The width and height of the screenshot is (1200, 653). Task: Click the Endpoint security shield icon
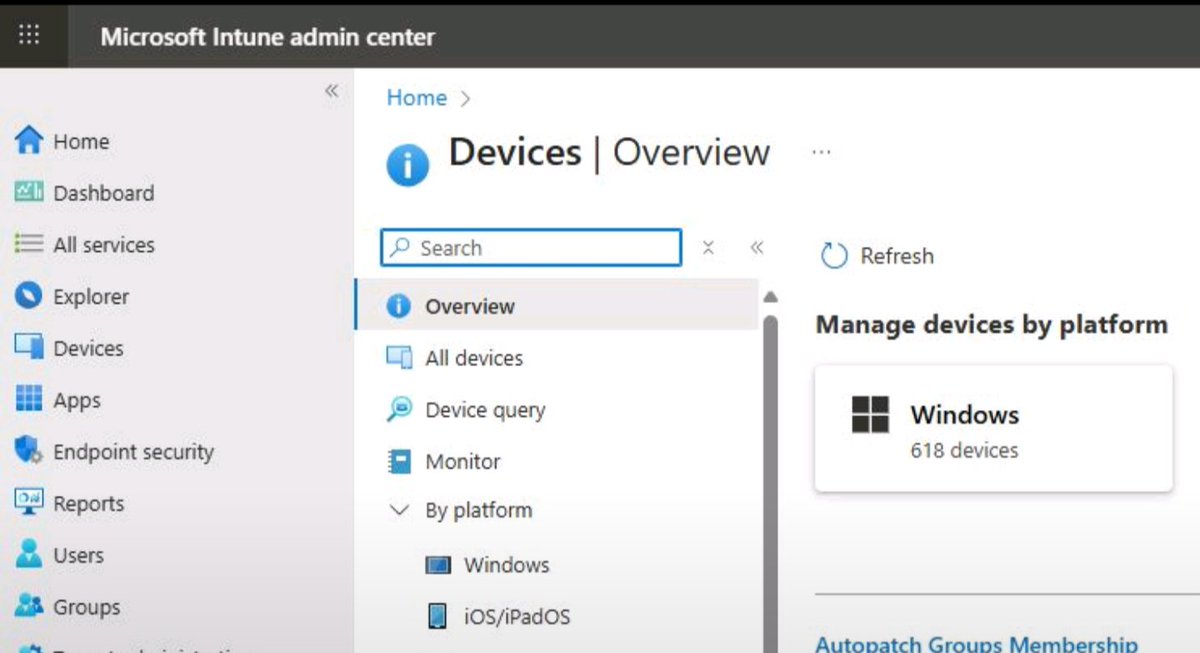click(x=30, y=451)
